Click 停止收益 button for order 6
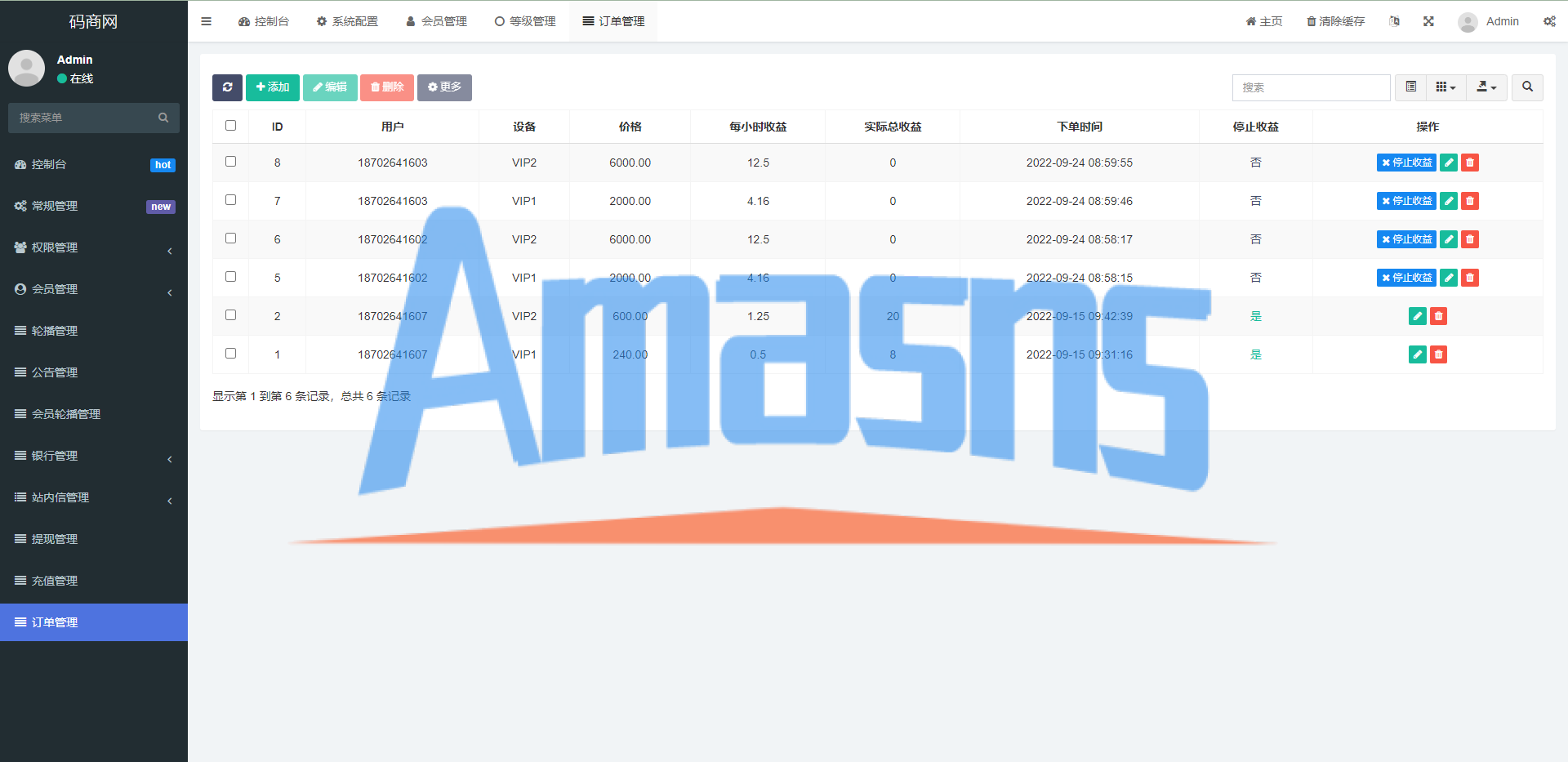 [1405, 239]
